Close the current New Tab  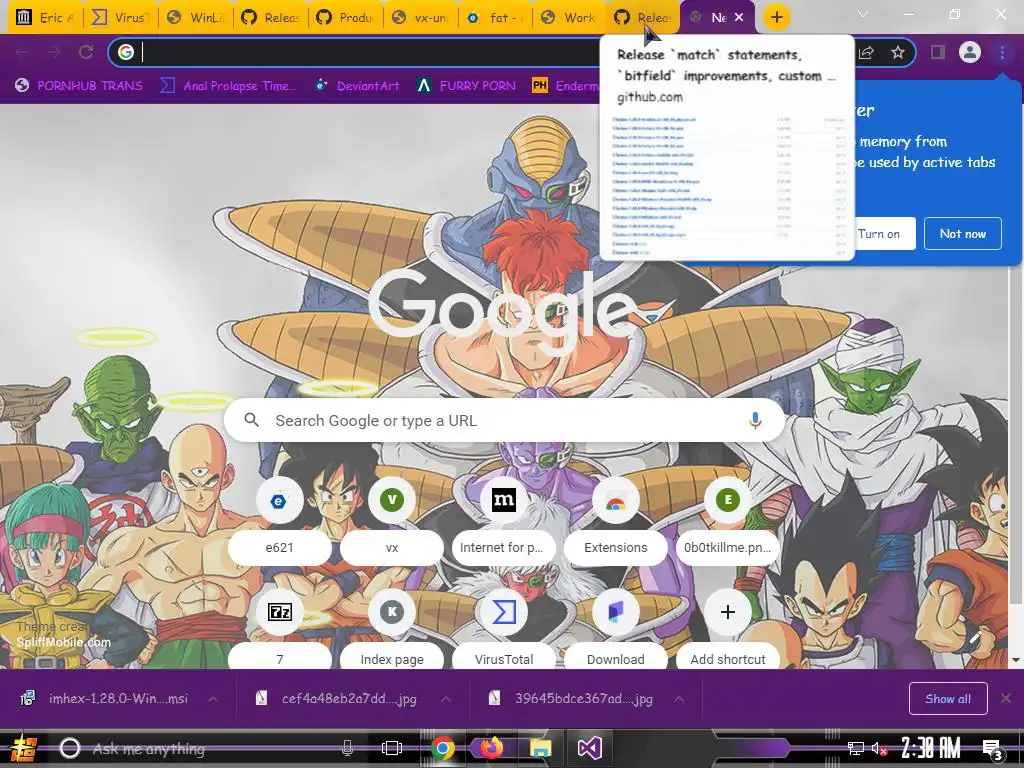point(739,18)
